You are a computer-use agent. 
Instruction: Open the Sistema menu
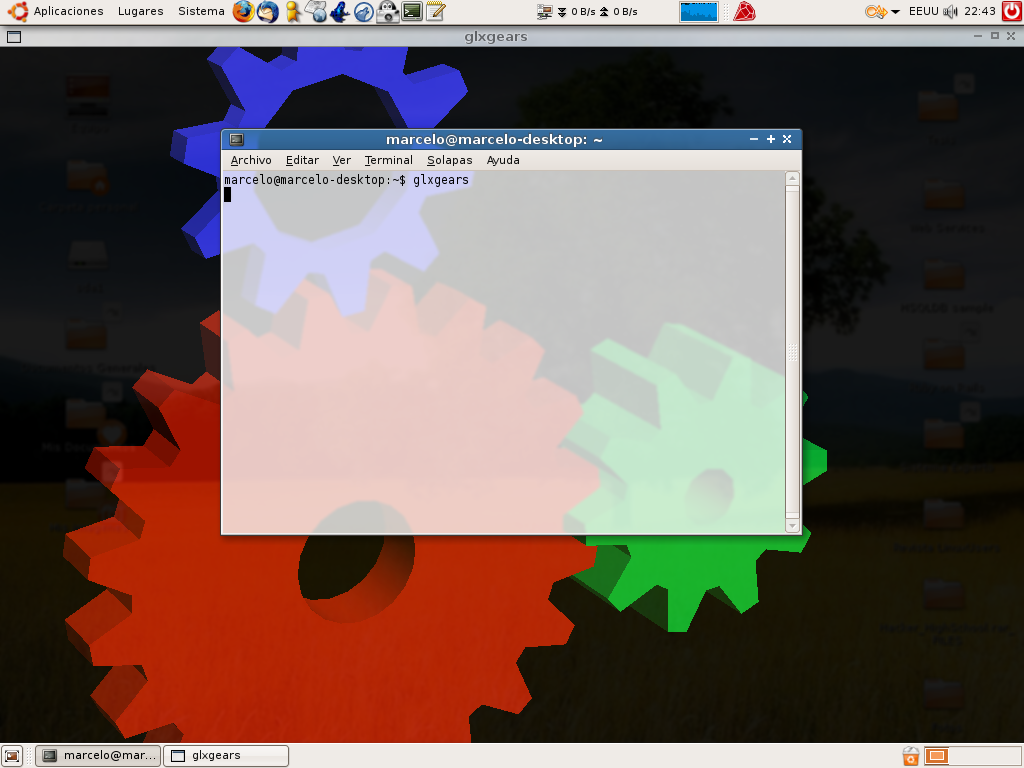201,11
